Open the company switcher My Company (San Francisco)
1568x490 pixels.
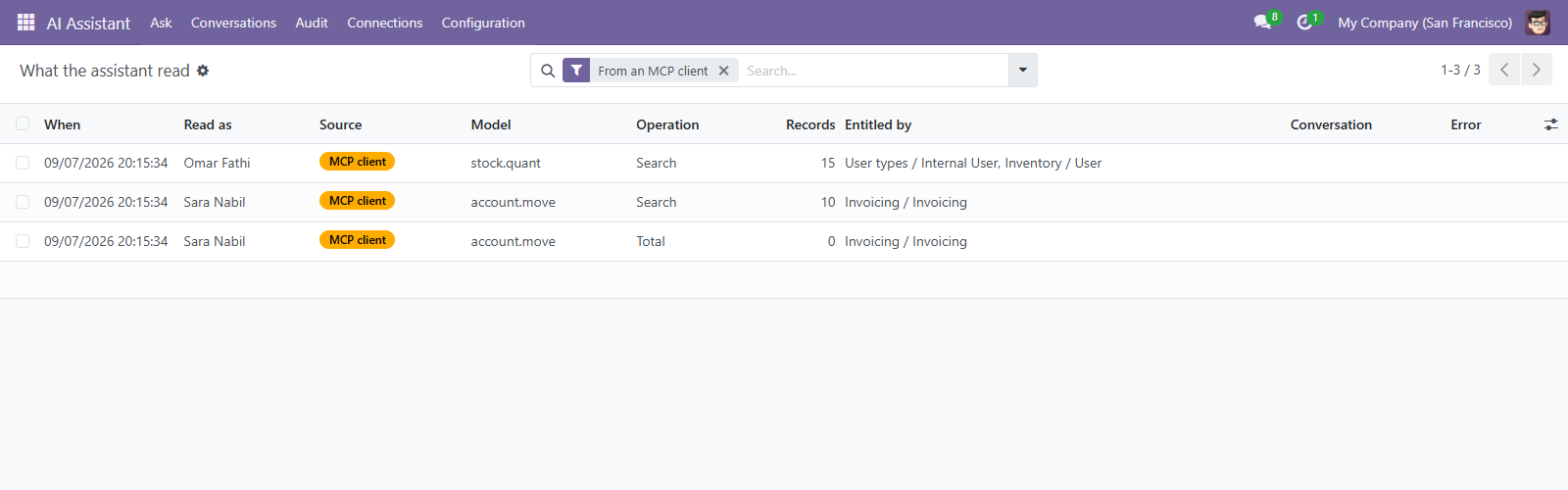1425,23
